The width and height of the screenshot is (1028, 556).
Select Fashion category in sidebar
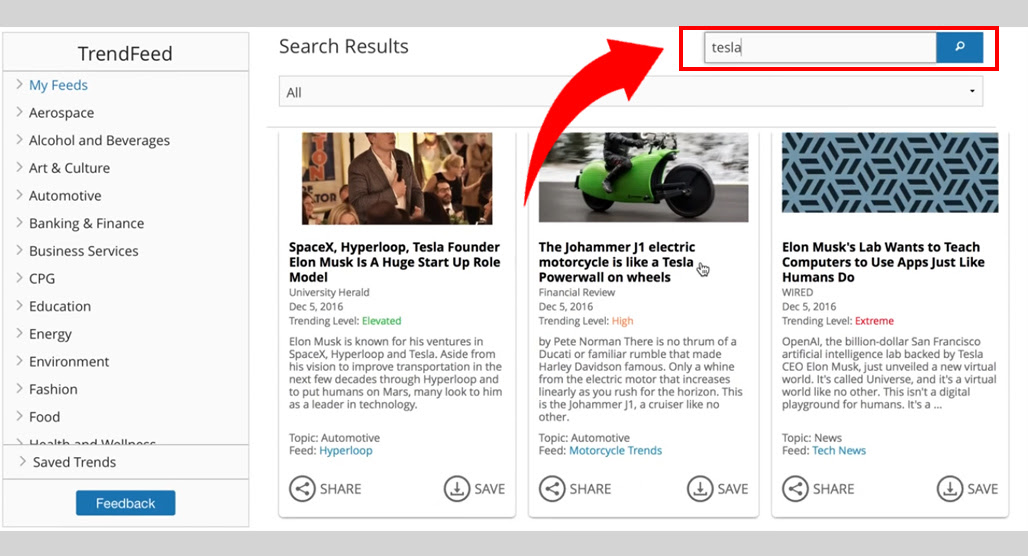click(x=53, y=389)
